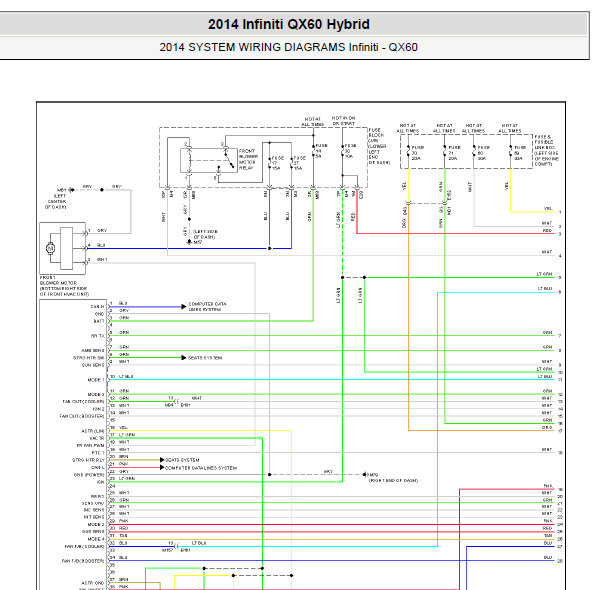
Task: Click the 'FRONT BLOWER MOTOR RELAY' label
Action: (248, 160)
